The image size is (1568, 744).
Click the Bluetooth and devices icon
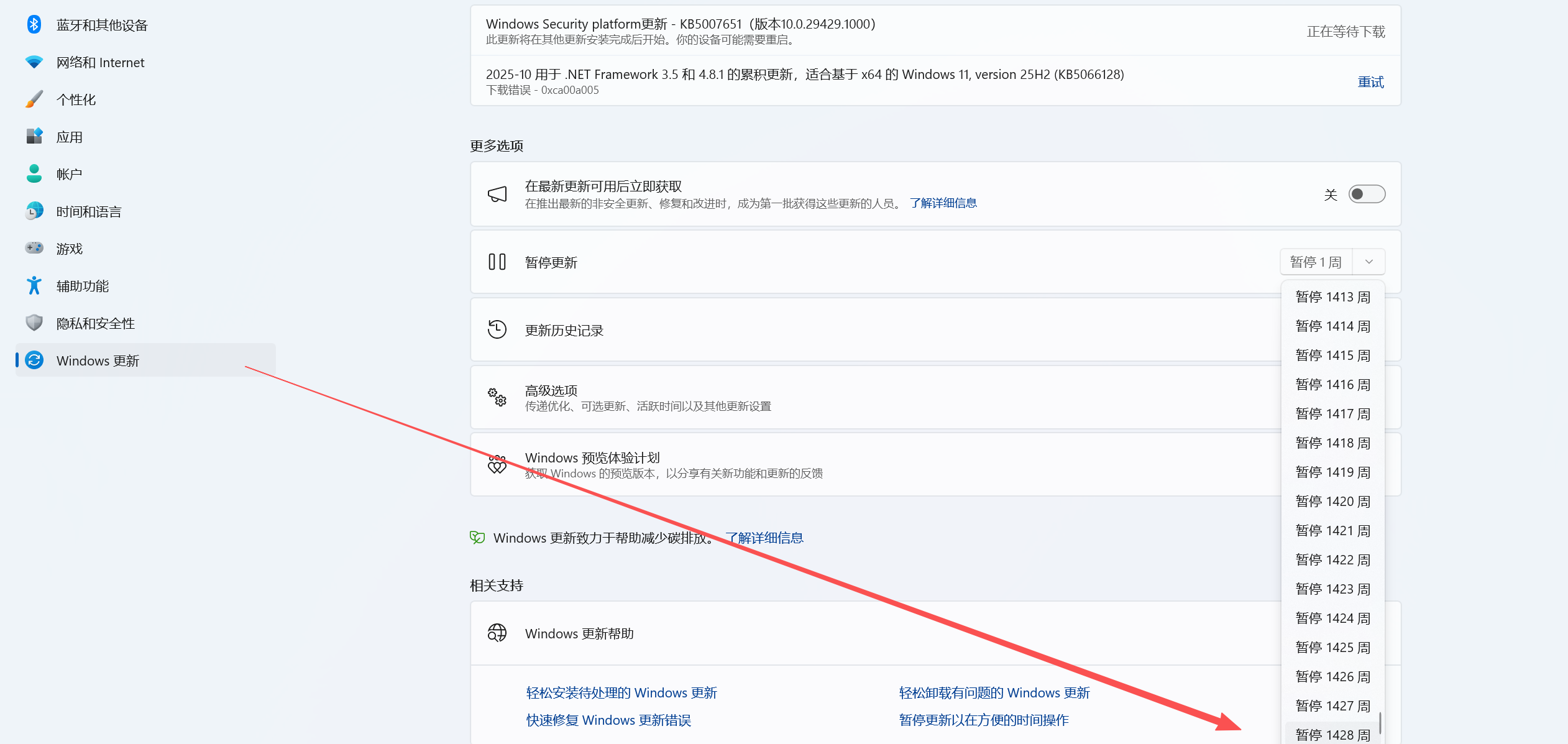(34, 25)
